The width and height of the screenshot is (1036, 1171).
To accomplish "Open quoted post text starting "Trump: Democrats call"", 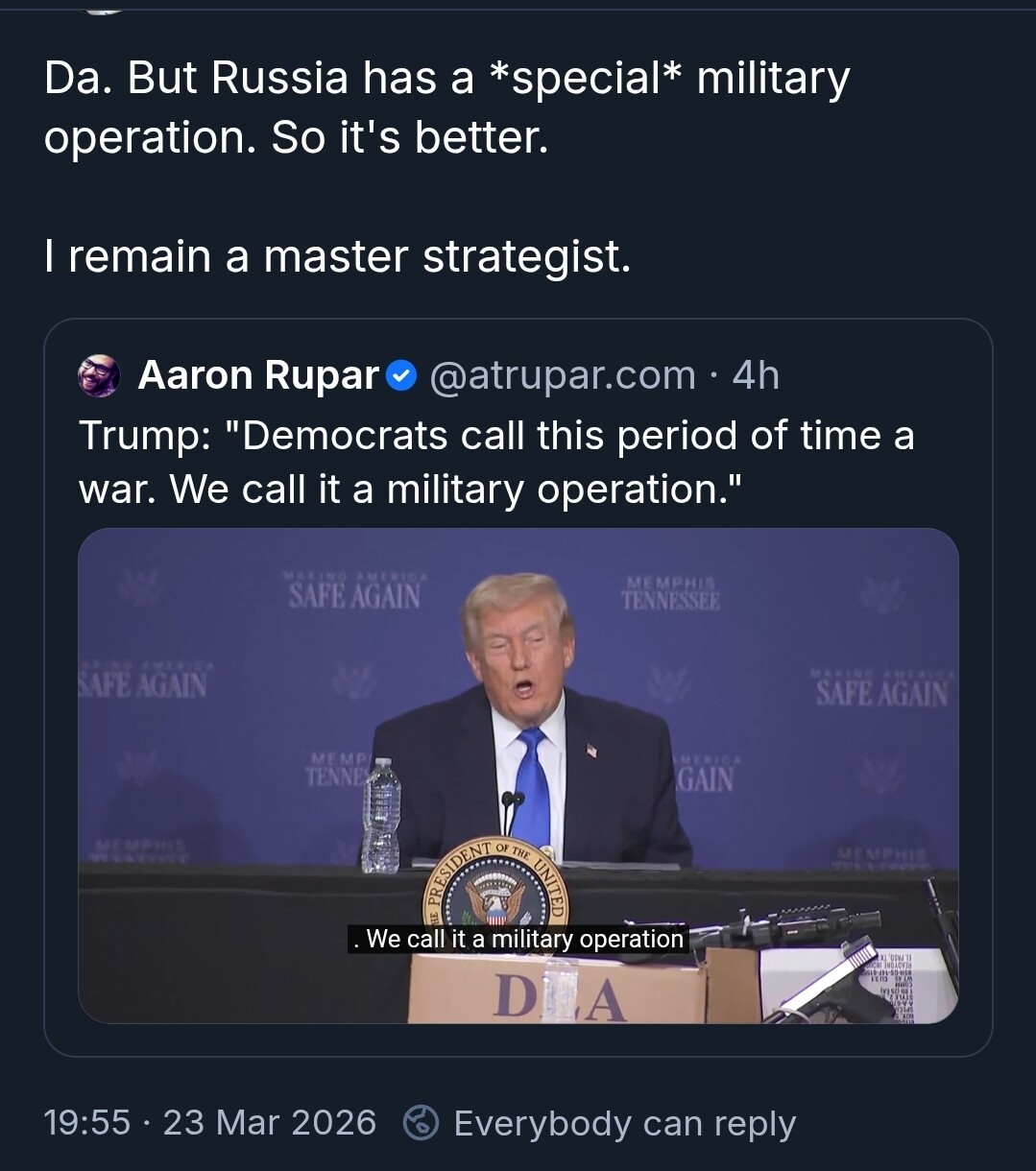I will [x=496, y=463].
